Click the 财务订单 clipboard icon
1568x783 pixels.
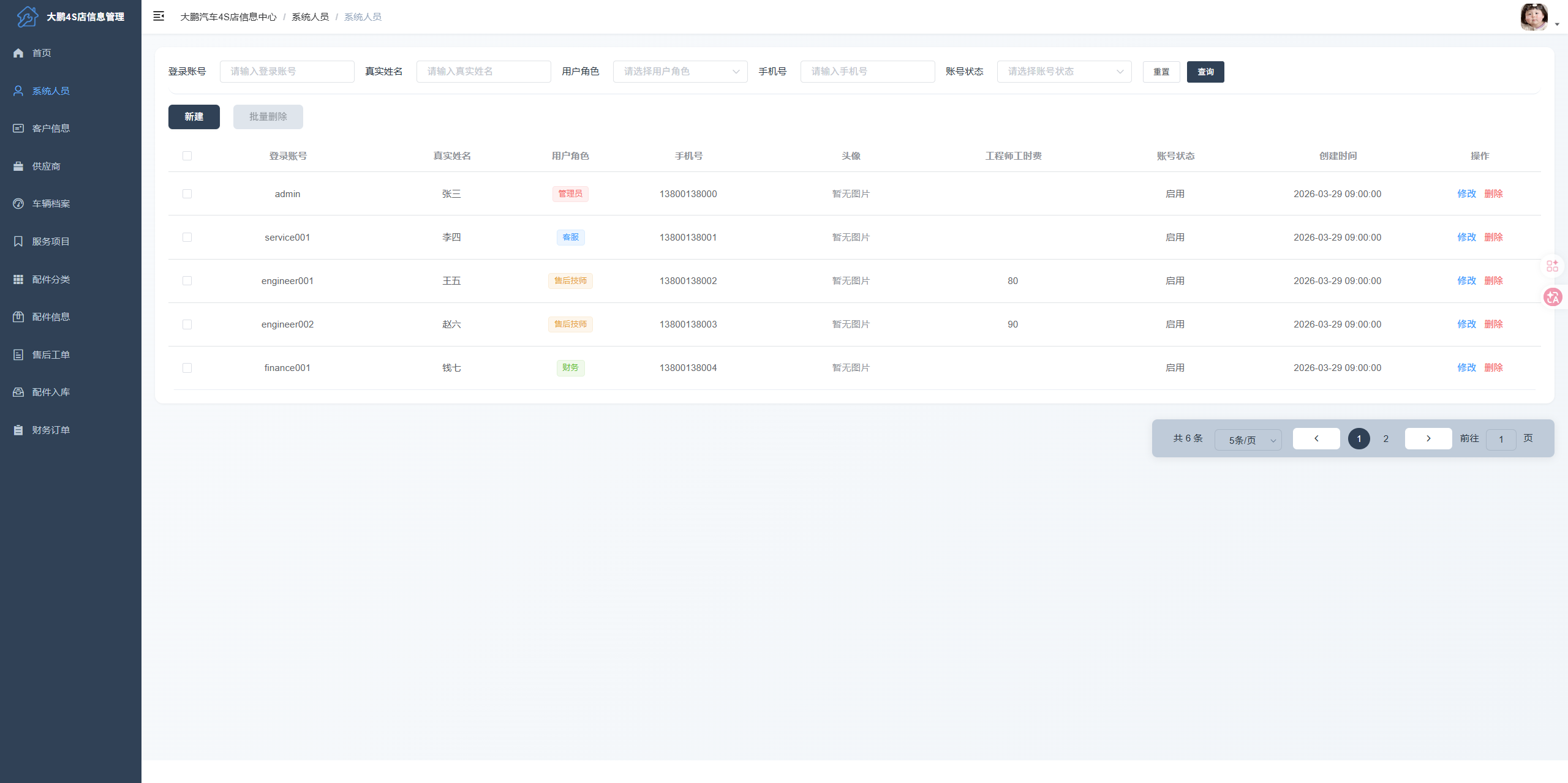click(18, 430)
